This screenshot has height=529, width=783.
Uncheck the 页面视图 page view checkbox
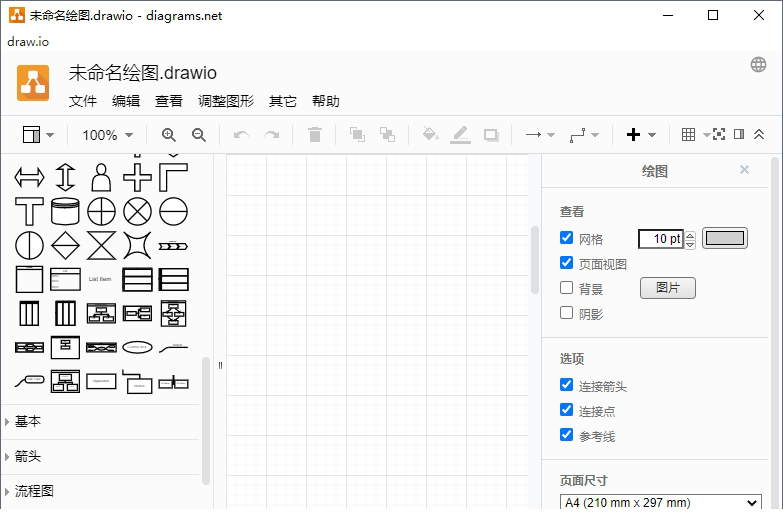[566, 263]
